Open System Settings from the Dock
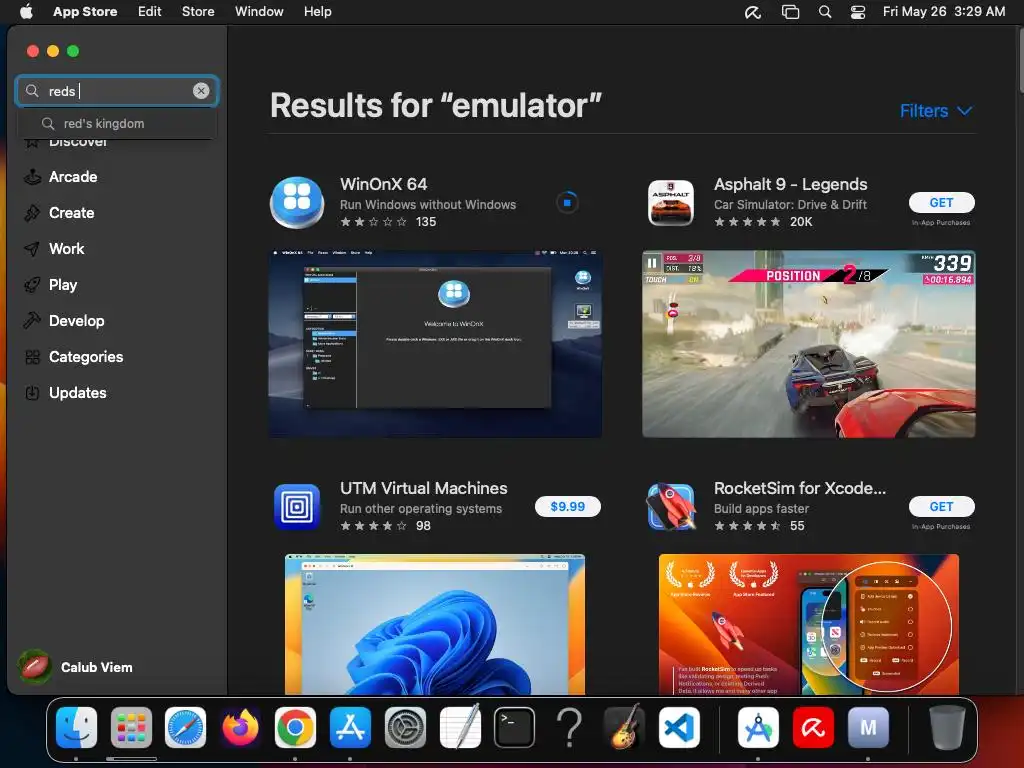This screenshot has height=768, width=1024. (405, 728)
